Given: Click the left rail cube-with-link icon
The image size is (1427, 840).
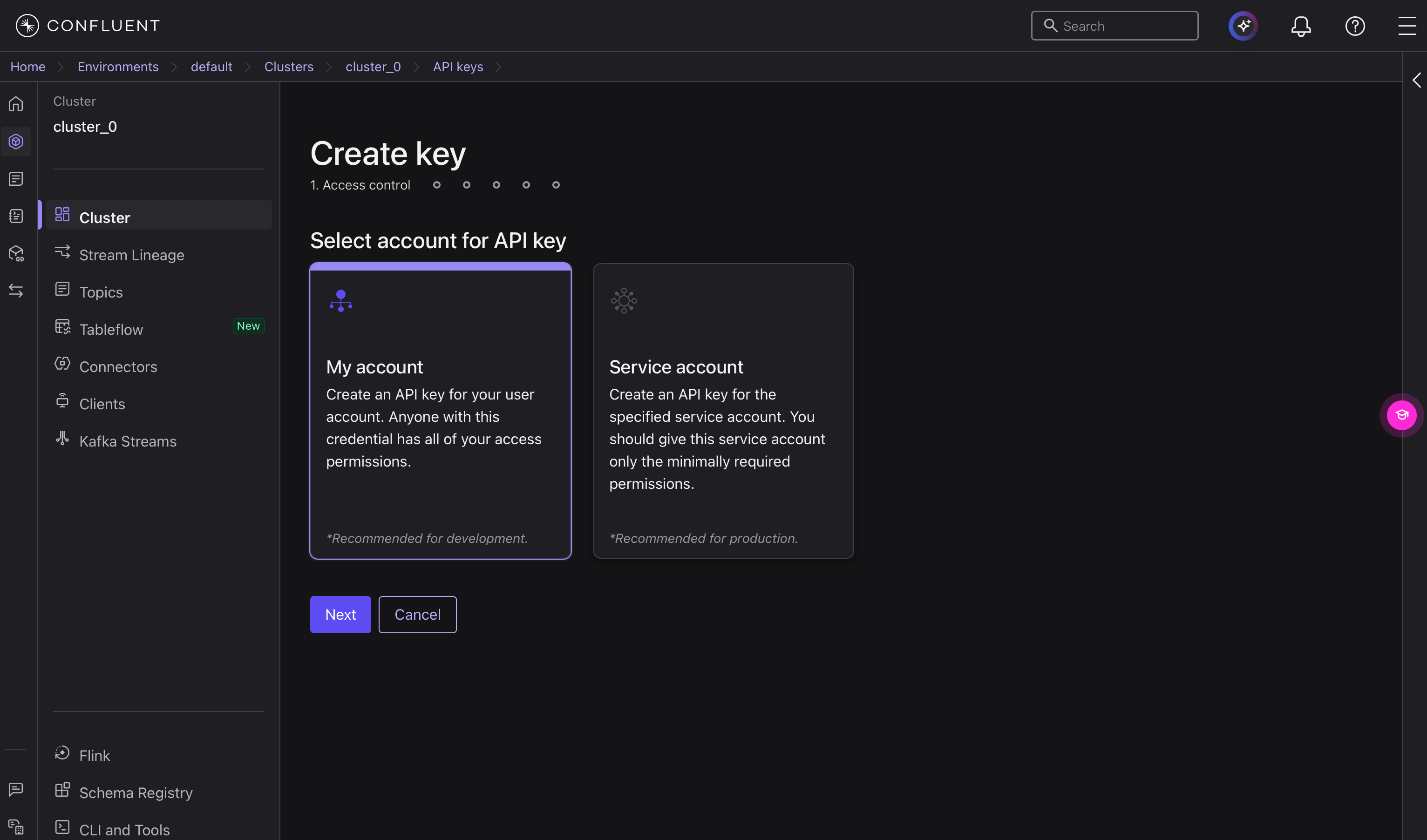Looking at the screenshot, I should pyautogui.click(x=16, y=254).
